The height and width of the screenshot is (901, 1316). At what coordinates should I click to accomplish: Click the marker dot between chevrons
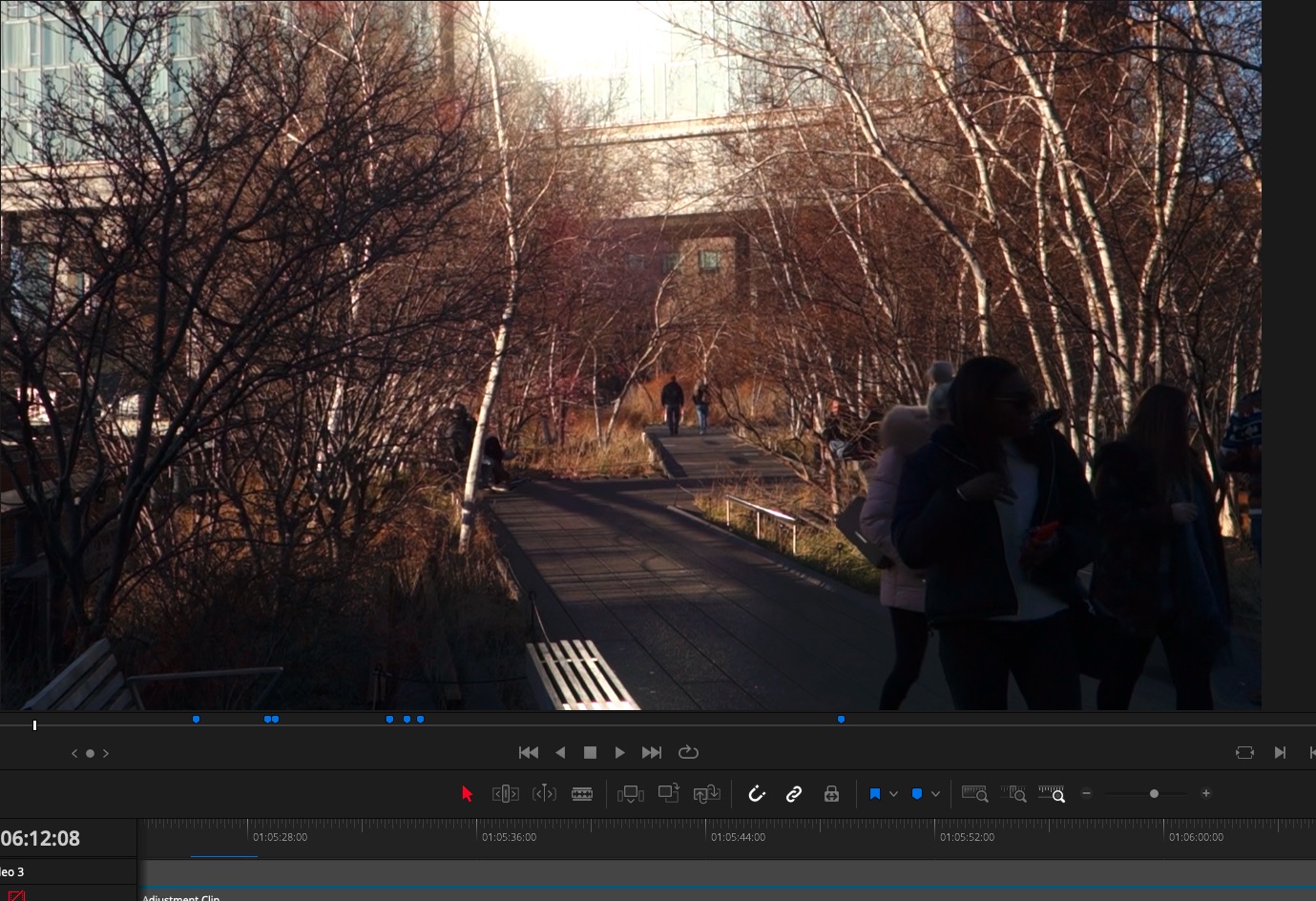90,753
